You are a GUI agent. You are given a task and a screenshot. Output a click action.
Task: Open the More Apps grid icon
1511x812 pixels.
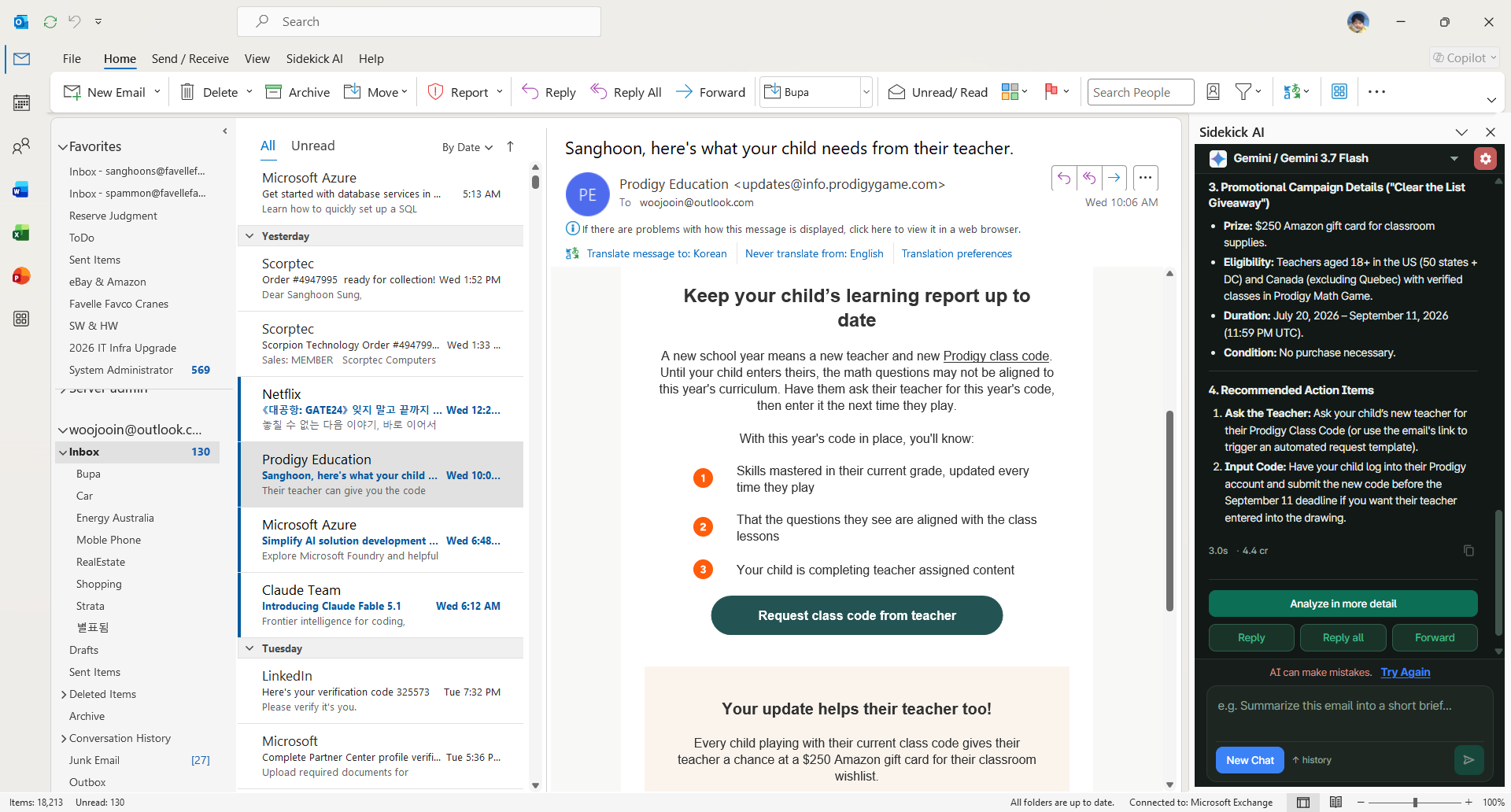click(x=22, y=319)
